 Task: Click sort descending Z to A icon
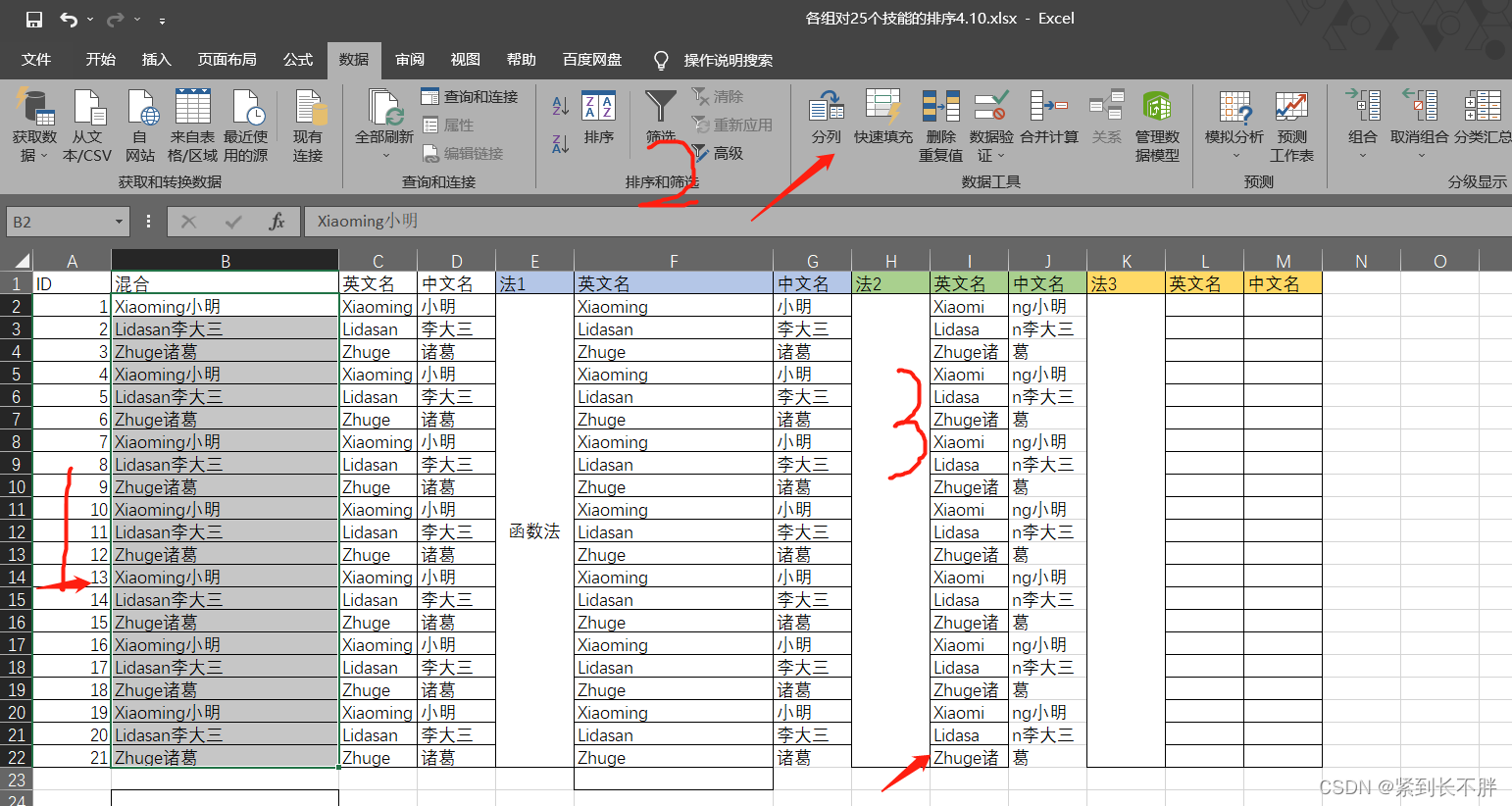coord(560,144)
